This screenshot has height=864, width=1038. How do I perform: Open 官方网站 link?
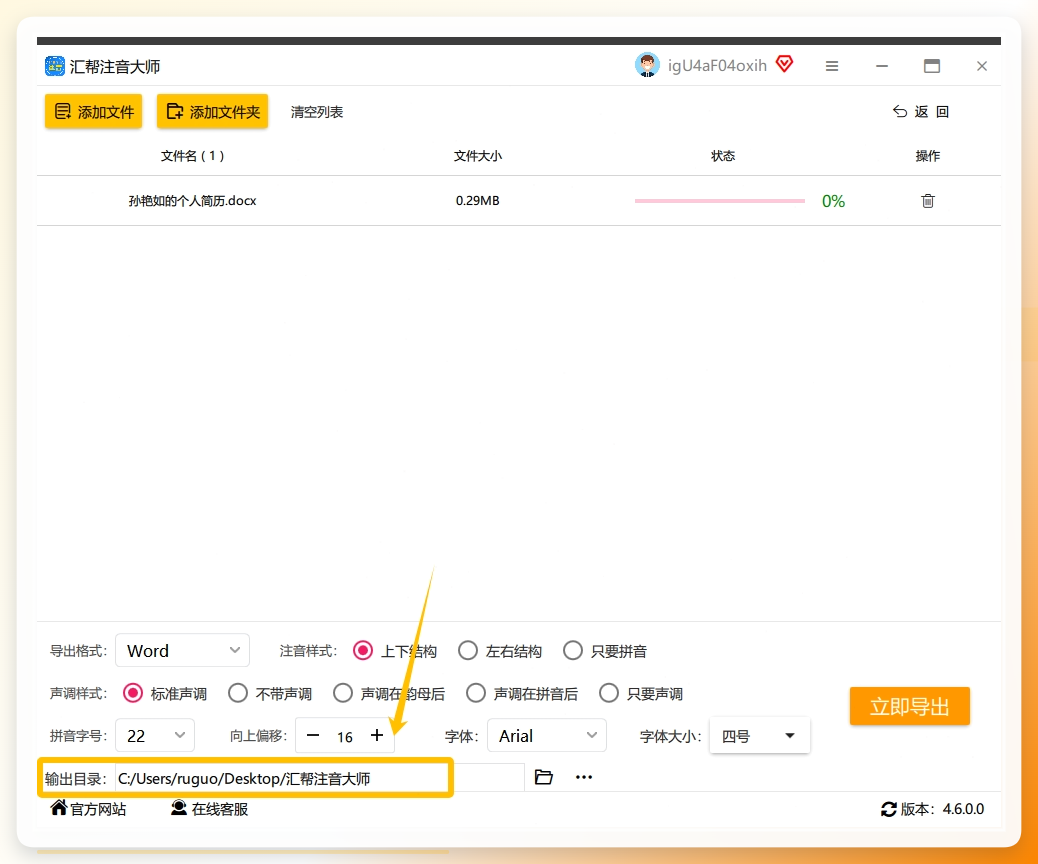click(88, 809)
